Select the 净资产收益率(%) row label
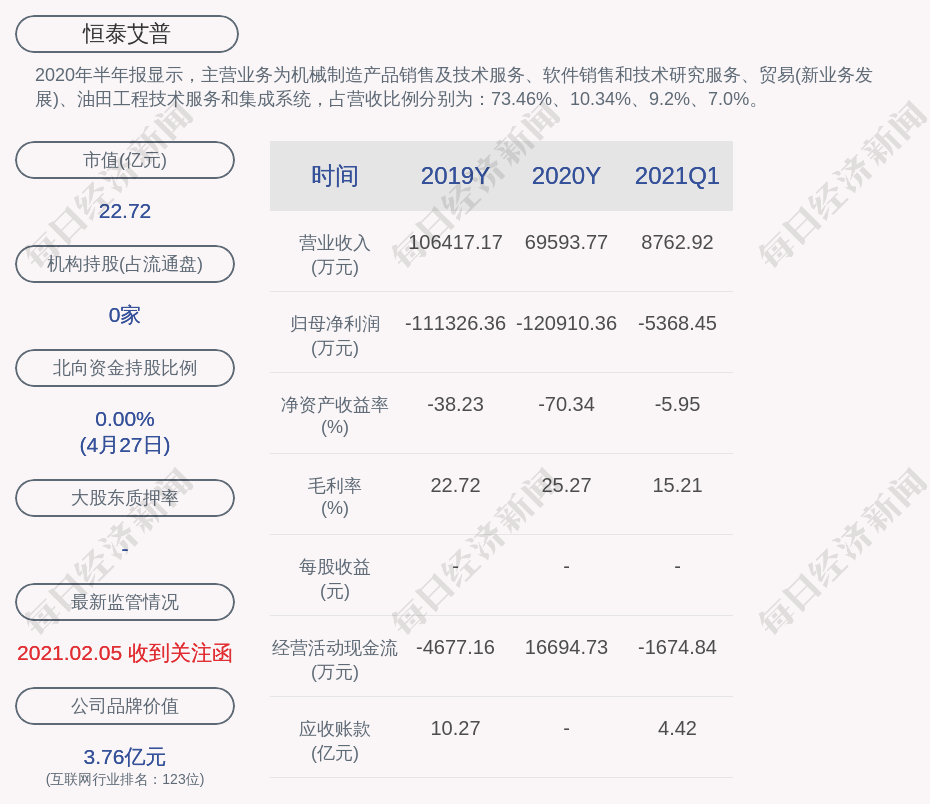The width and height of the screenshot is (930, 804). pos(334,416)
